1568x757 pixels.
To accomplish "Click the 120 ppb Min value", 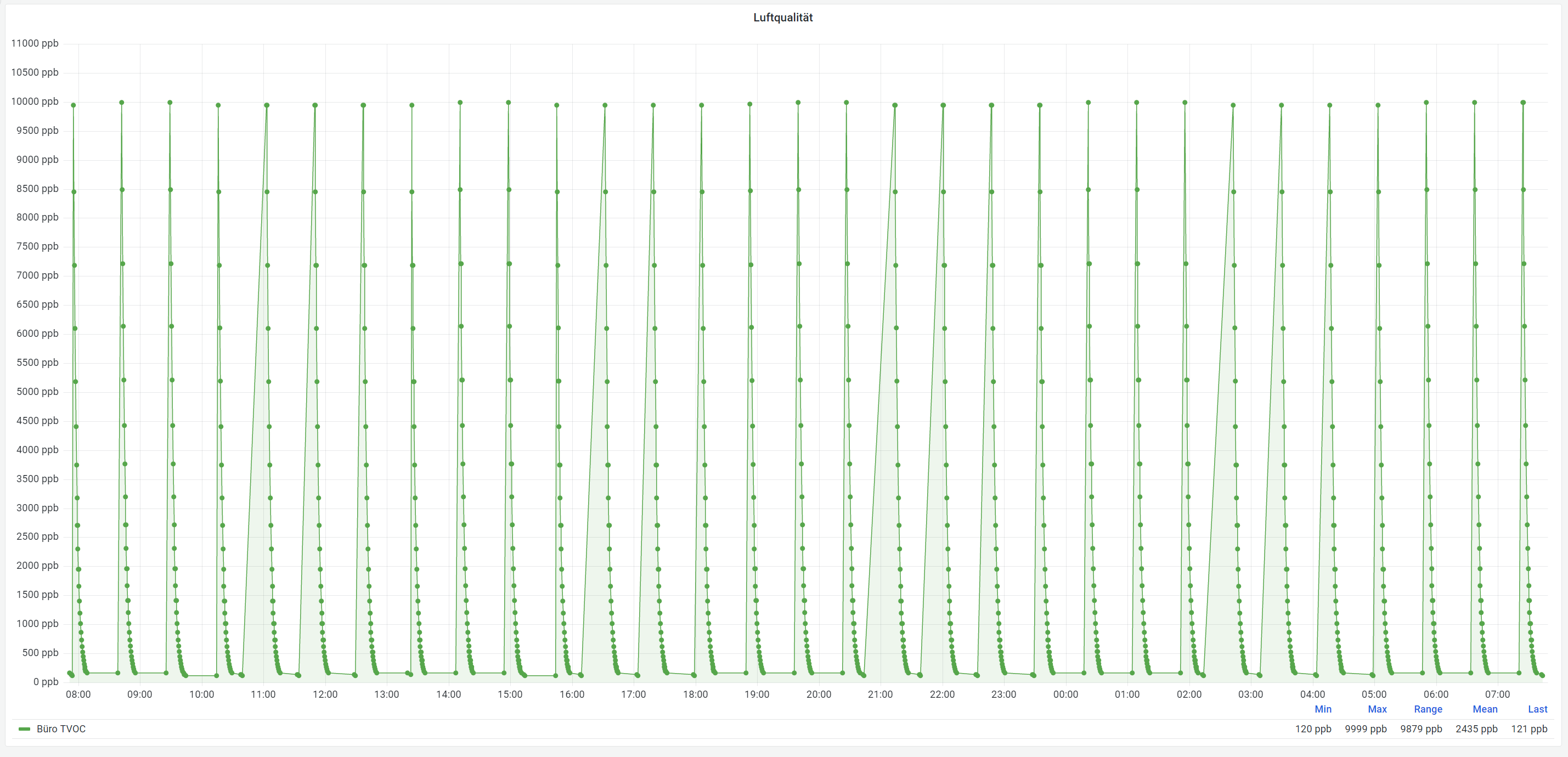I will pos(1313,728).
